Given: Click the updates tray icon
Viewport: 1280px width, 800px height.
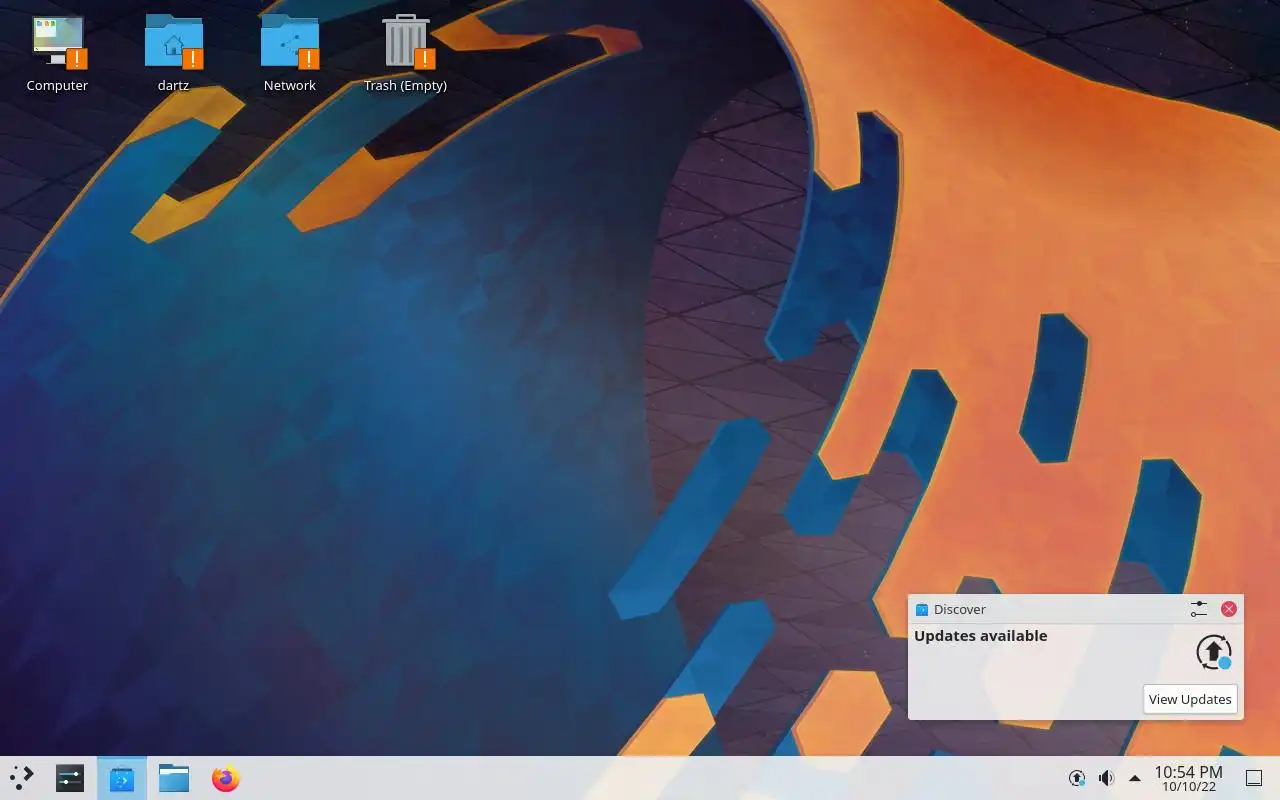Looking at the screenshot, I should tap(1077, 778).
